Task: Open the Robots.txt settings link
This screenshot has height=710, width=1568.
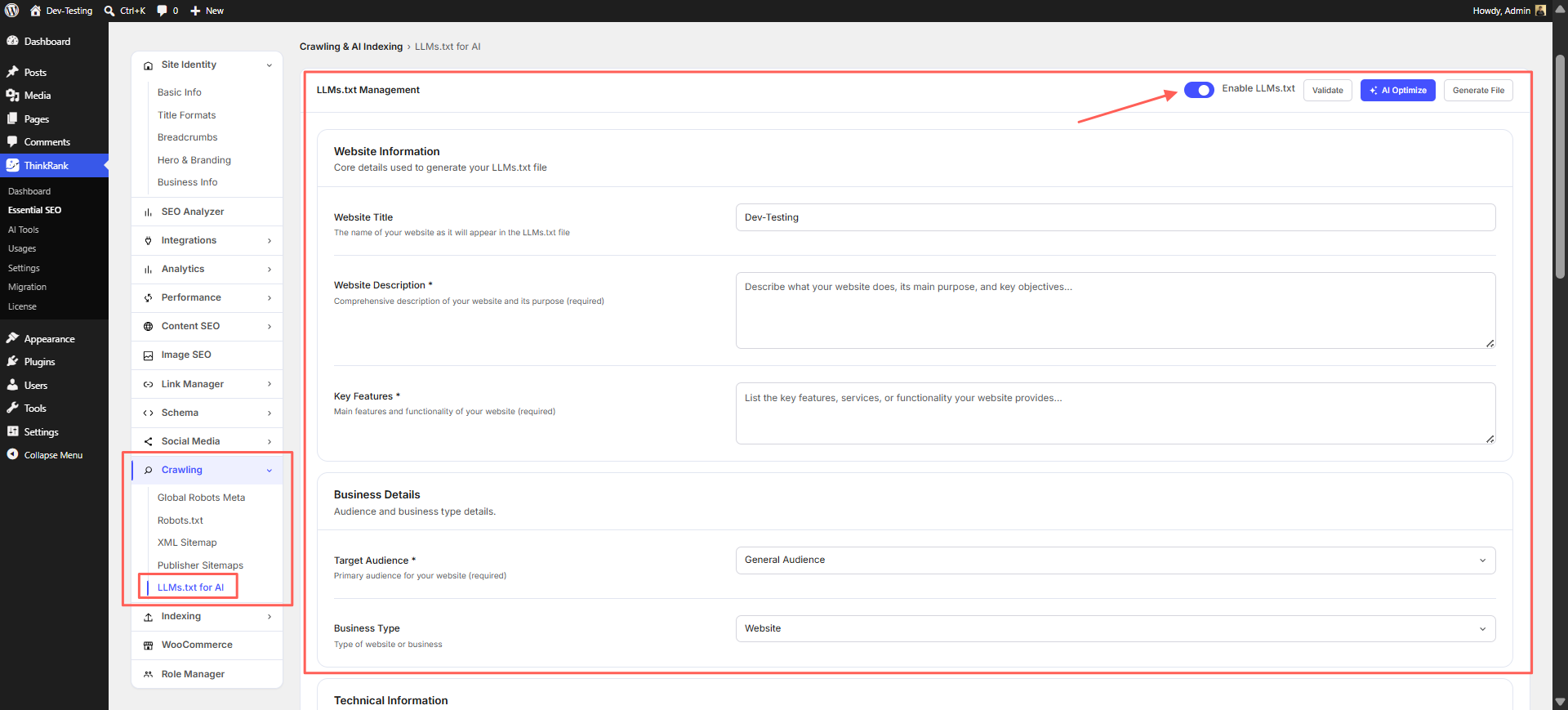Action: point(180,520)
